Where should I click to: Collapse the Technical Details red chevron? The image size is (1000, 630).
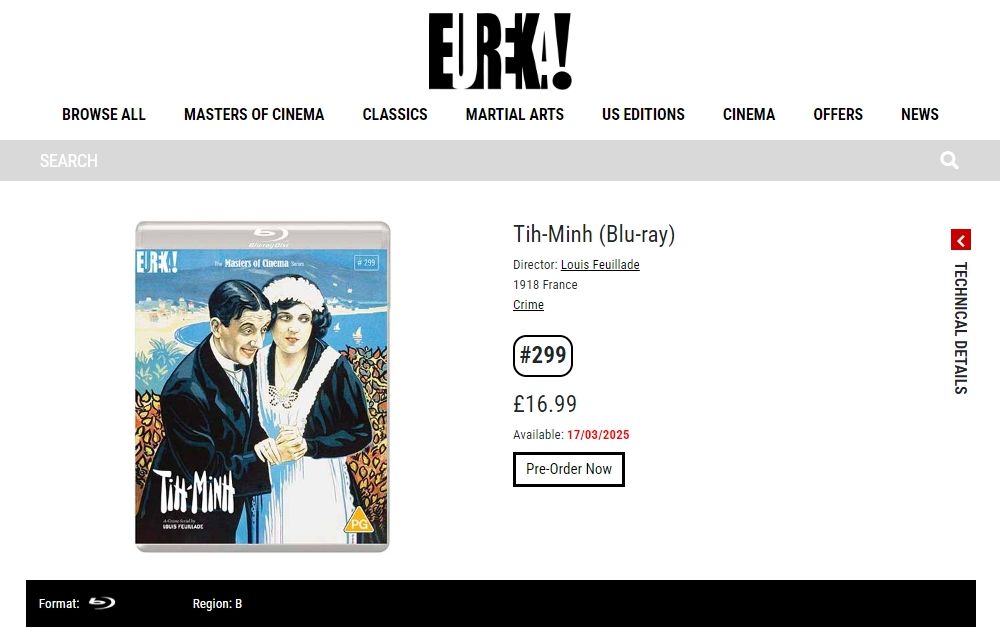[x=960, y=240]
